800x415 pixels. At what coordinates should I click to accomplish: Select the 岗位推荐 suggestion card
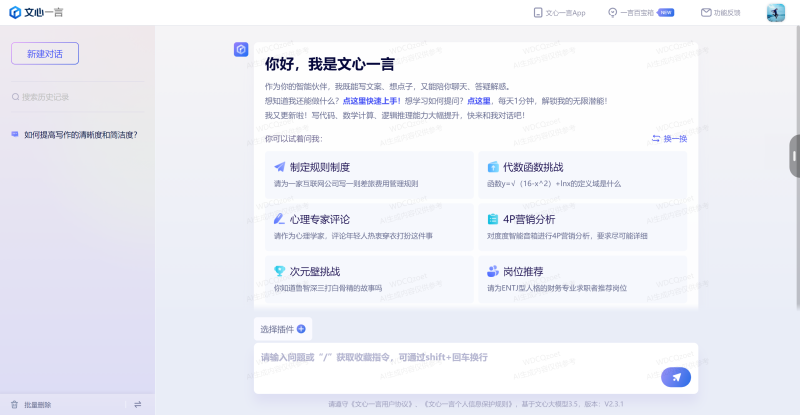(x=583, y=279)
